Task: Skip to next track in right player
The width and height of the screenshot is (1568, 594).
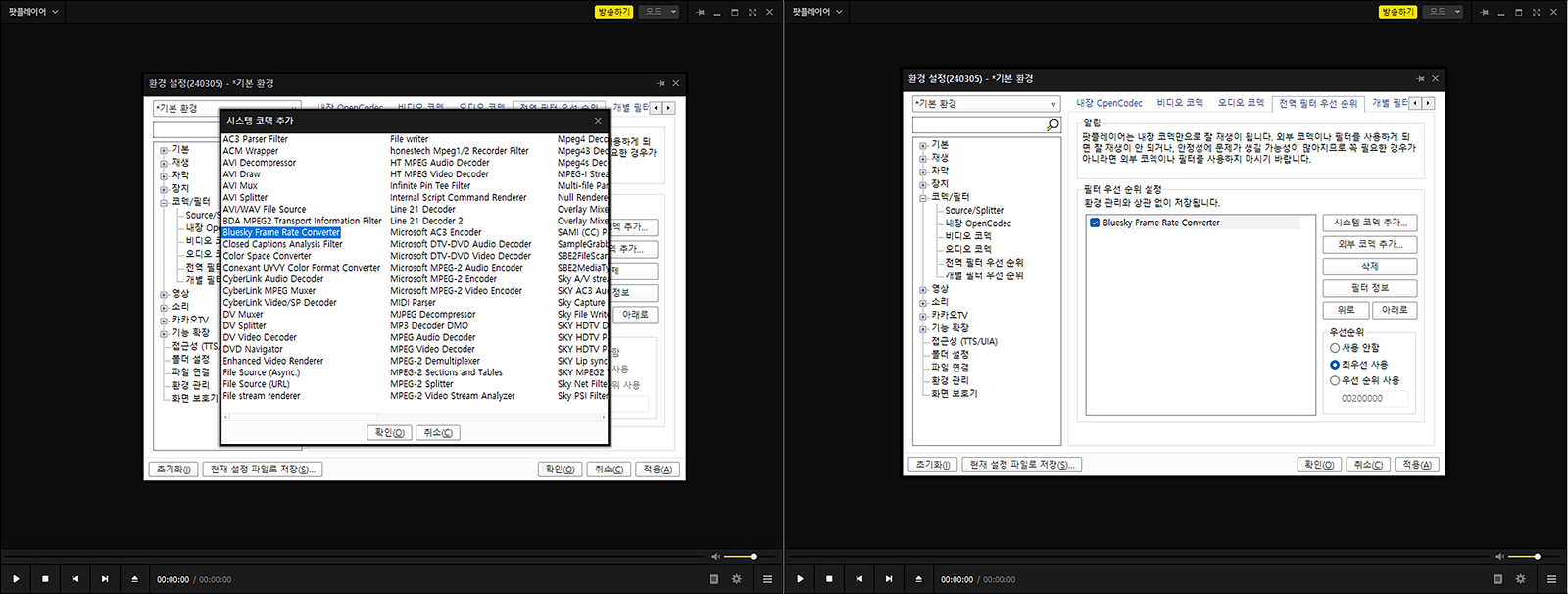Action: click(889, 579)
